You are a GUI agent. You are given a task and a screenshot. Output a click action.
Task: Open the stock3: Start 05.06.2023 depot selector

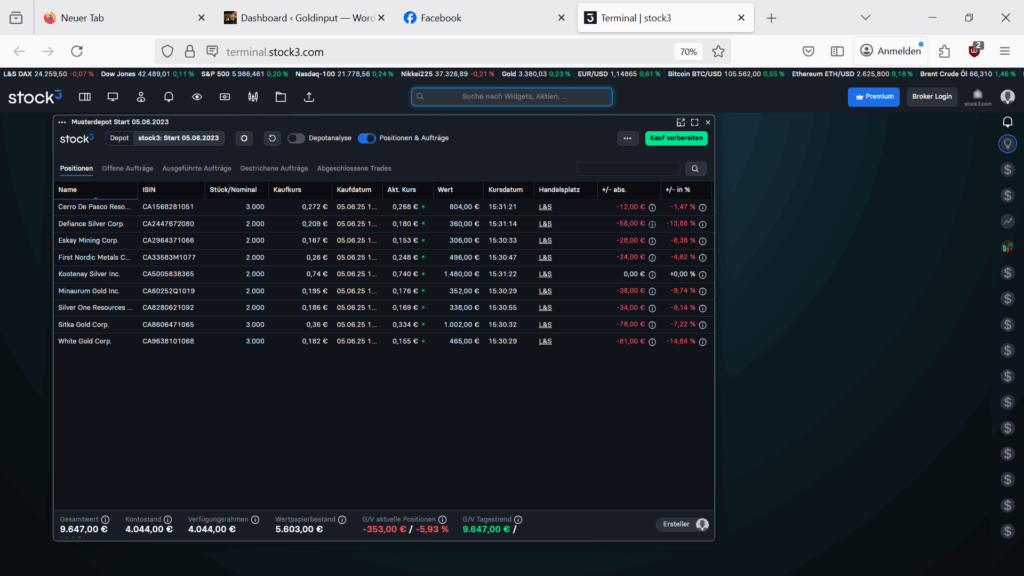178,138
